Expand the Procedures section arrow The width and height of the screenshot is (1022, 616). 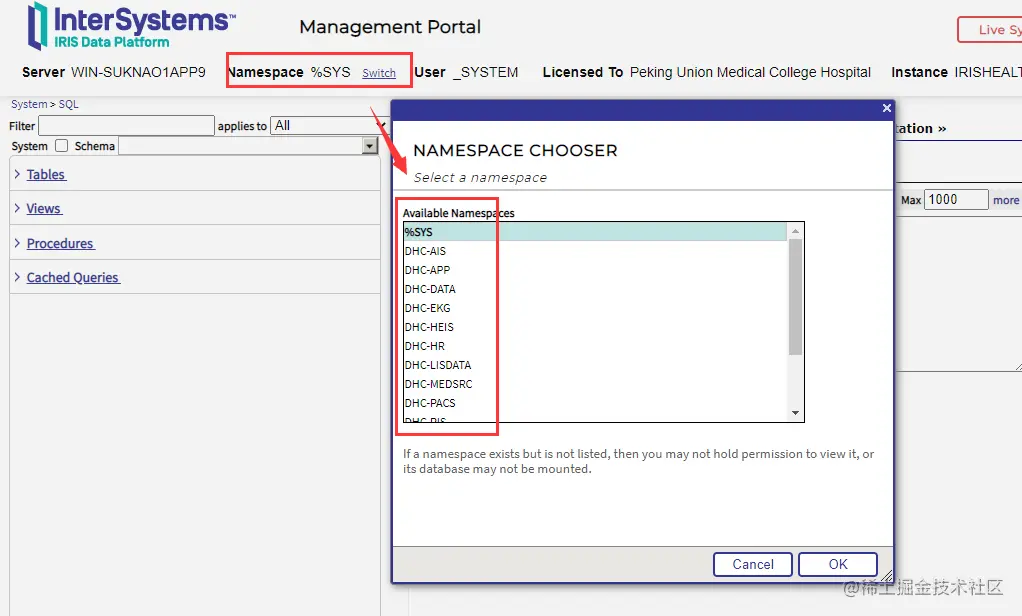[x=17, y=242]
